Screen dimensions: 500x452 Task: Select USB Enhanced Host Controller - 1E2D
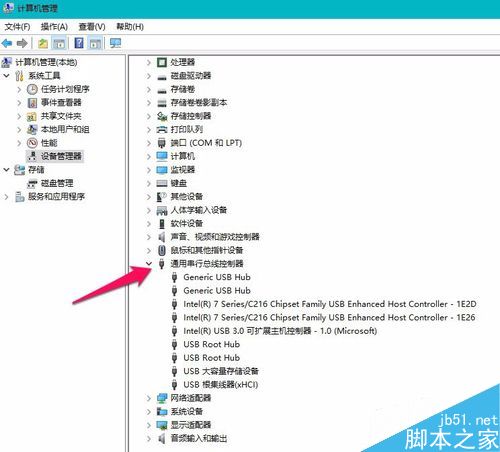point(330,304)
